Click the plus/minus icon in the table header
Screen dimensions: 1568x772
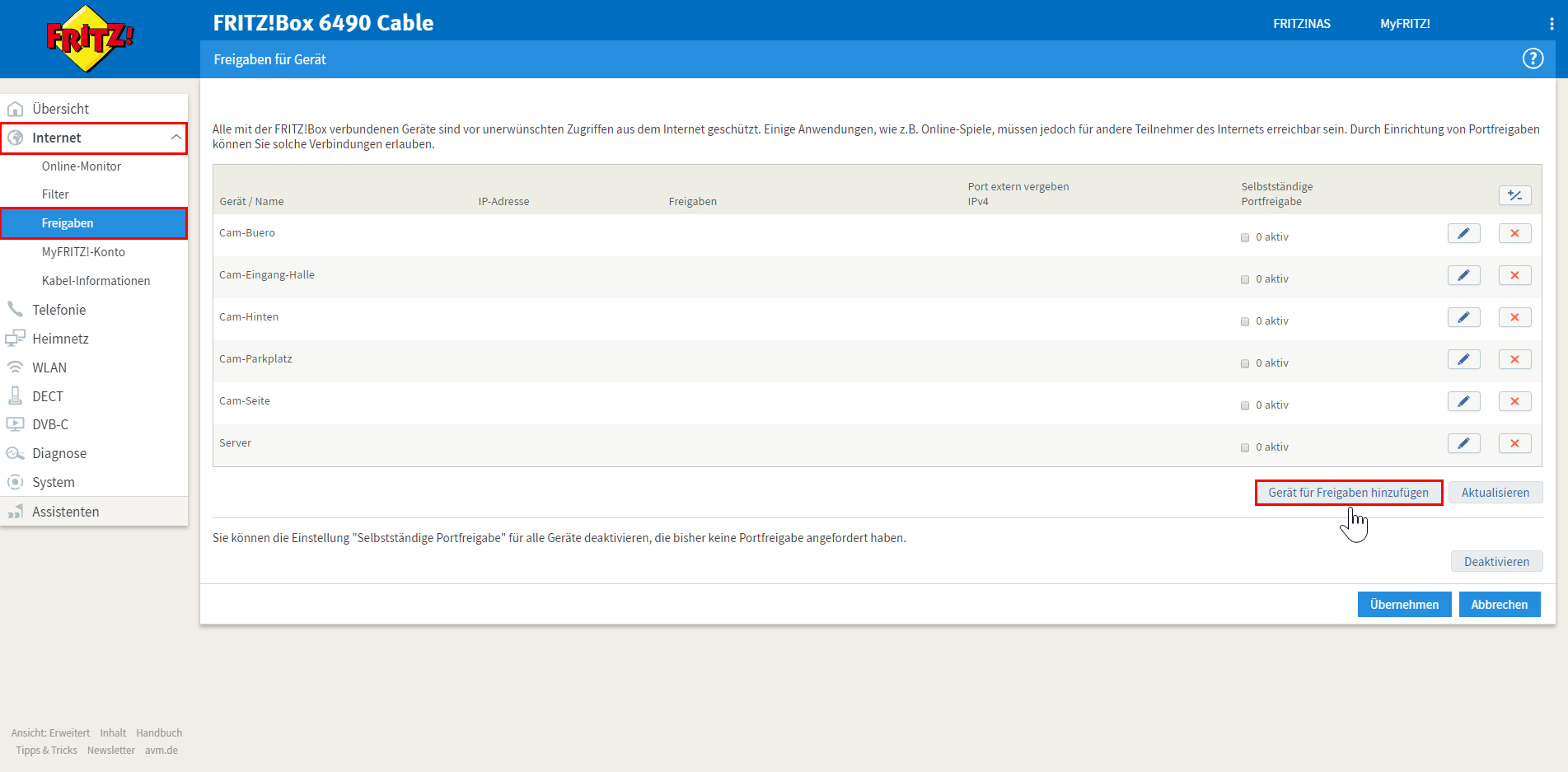pos(1514,195)
